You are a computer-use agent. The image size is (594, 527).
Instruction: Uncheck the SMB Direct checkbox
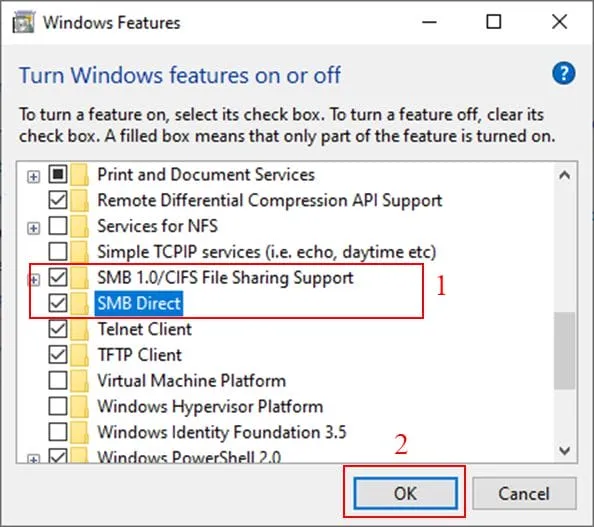click(x=58, y=303)
